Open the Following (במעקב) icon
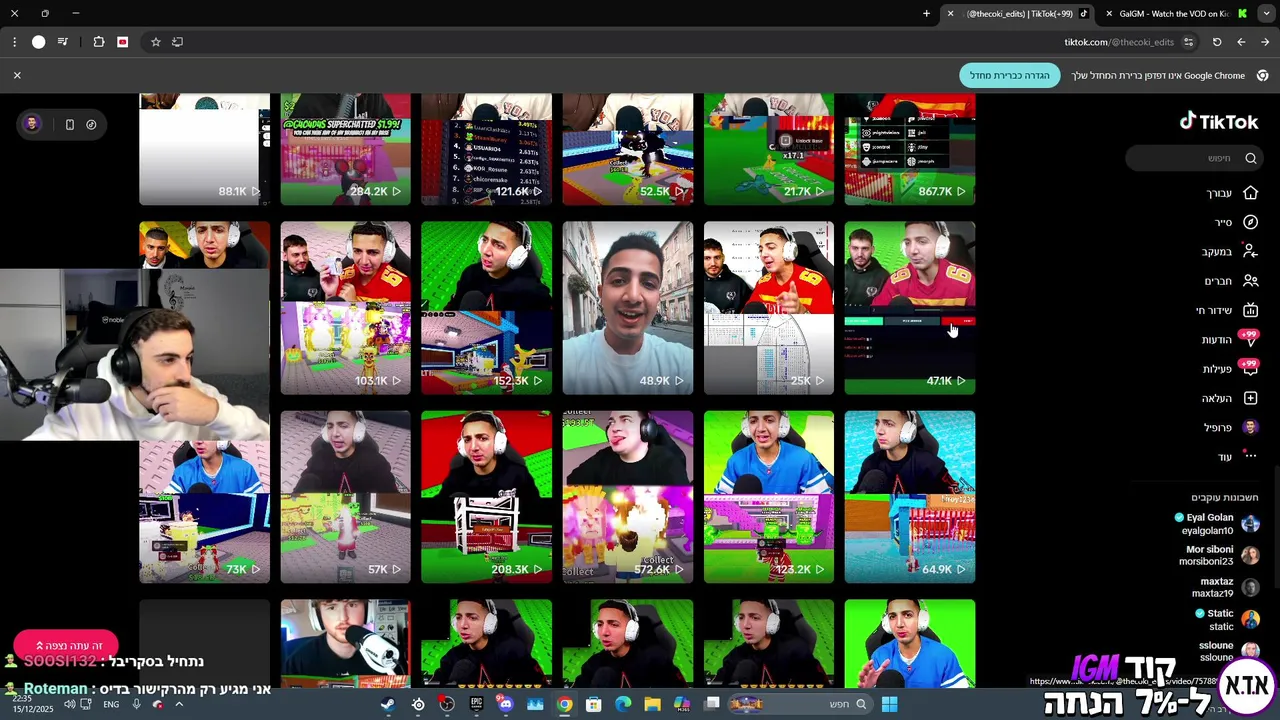This screenshot has width=1280, height=720. point(1250,251)
